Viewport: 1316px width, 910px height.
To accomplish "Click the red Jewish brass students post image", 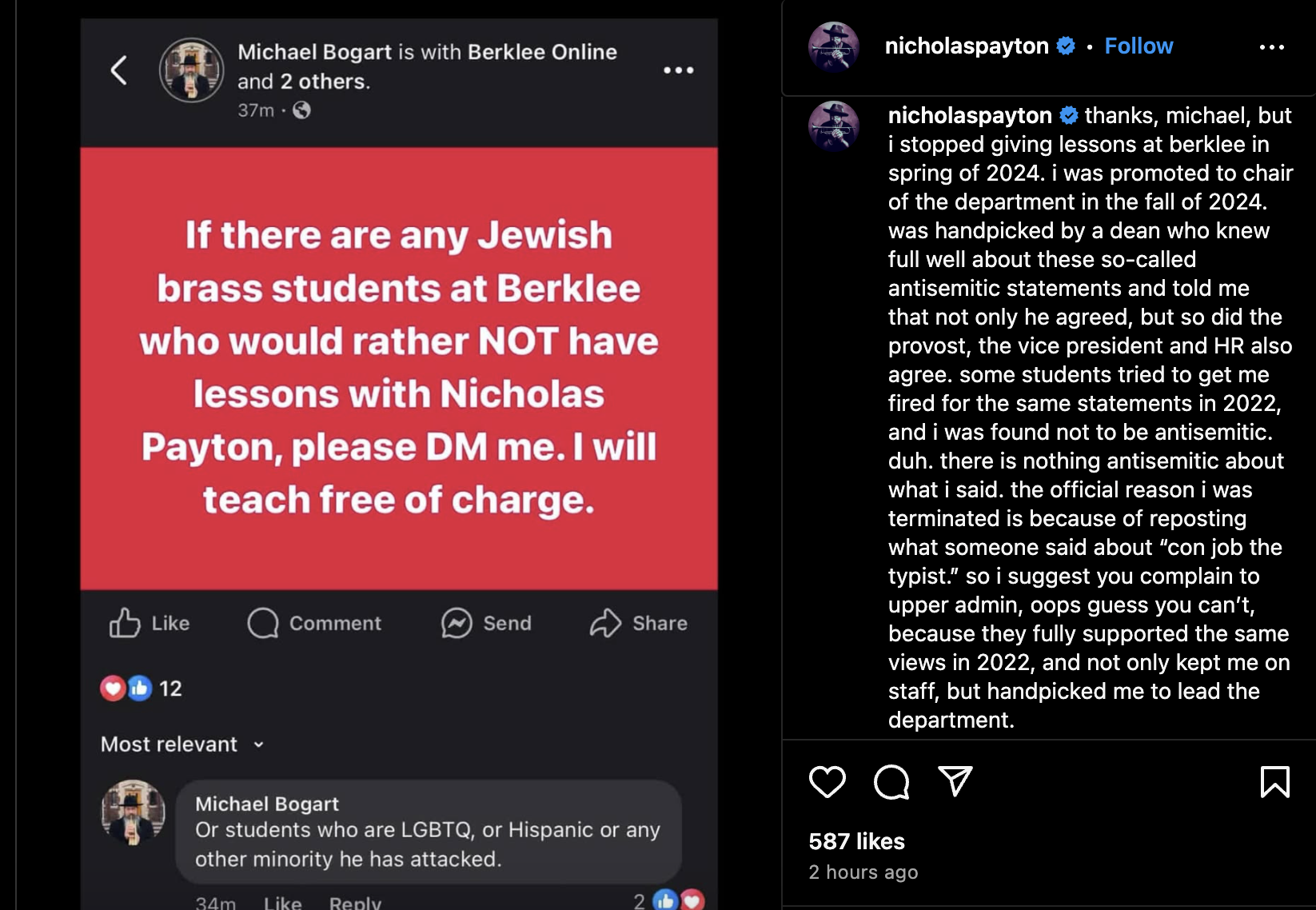I will pos(399,368).
